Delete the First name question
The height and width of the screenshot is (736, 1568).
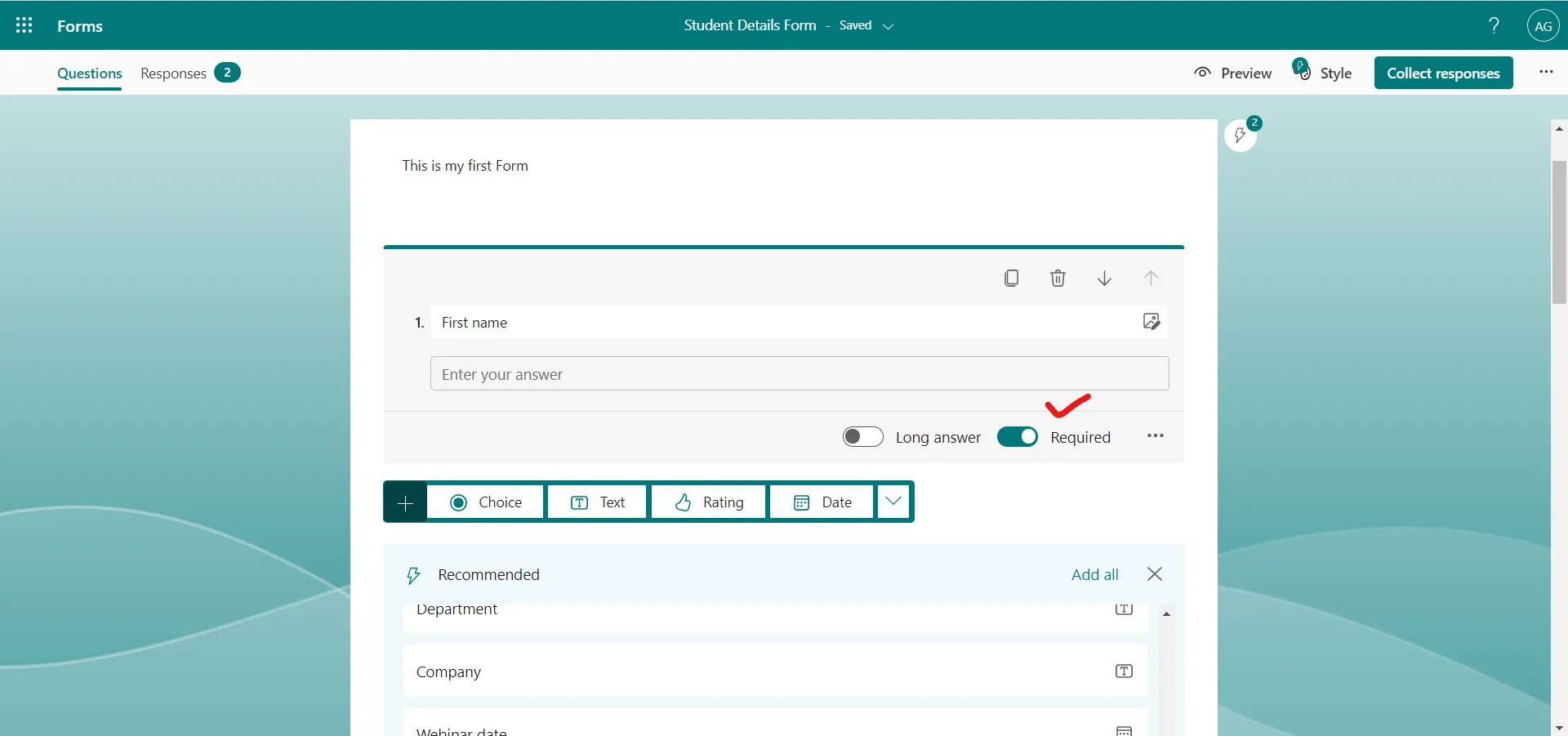tap(1058, 278)
